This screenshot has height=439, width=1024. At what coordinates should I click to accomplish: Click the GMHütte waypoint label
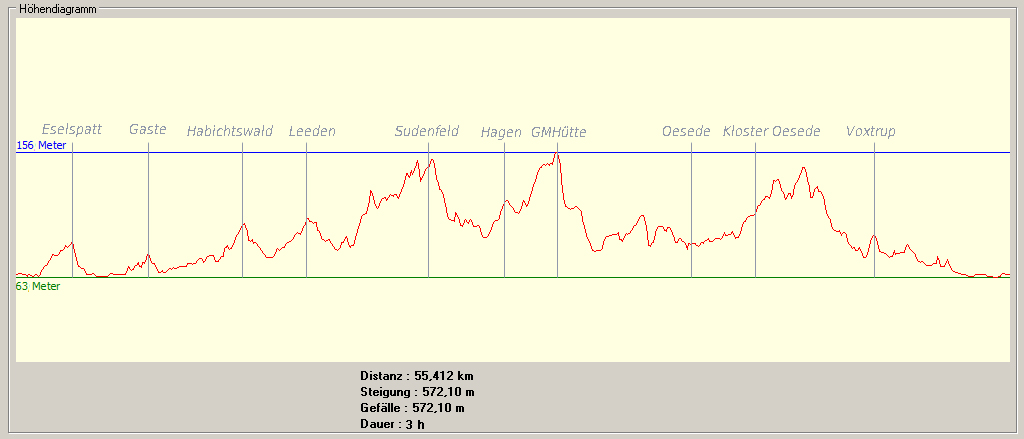click(x=558, y=133)
